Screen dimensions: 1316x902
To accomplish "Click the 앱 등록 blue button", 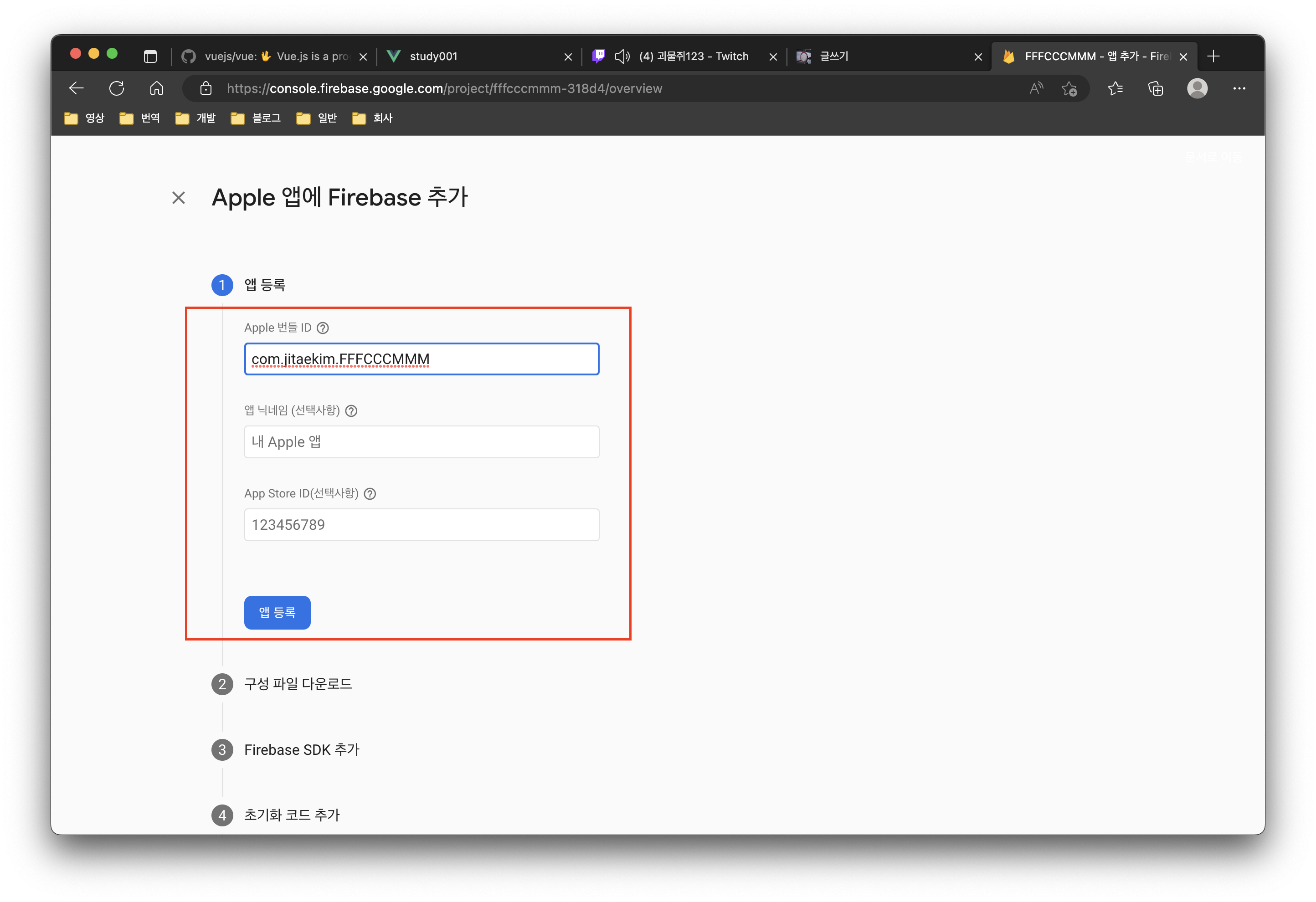I will pos(278,613).
